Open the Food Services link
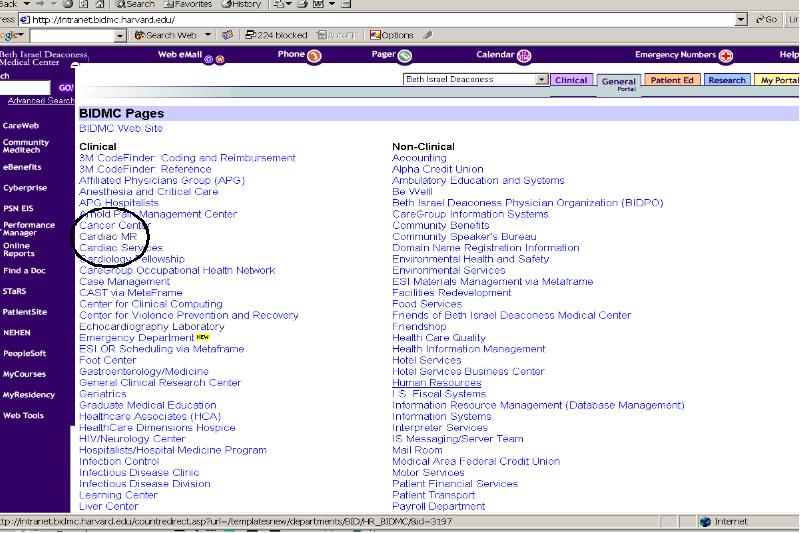The height and width of the screenshot is (533, 800). click(427, 304)
